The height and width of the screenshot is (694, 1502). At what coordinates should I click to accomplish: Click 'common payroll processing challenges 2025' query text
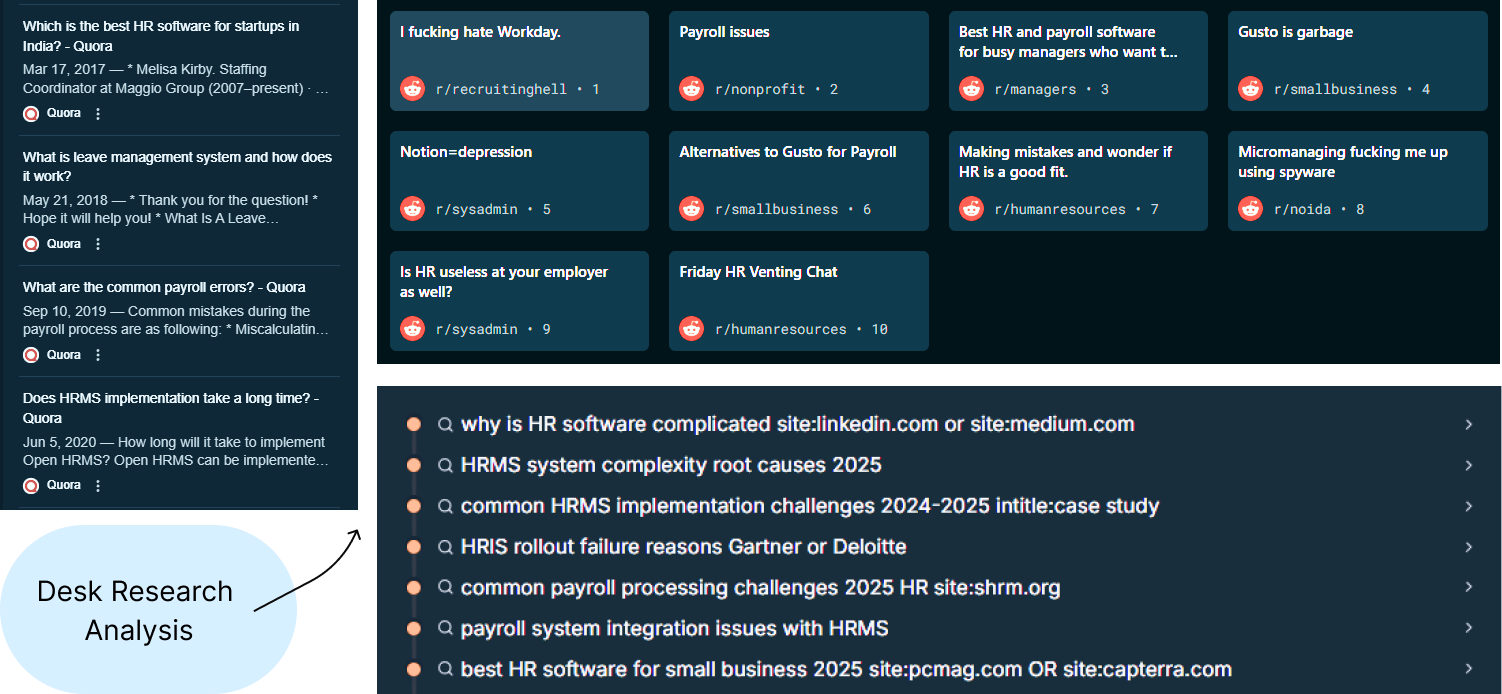760,588
